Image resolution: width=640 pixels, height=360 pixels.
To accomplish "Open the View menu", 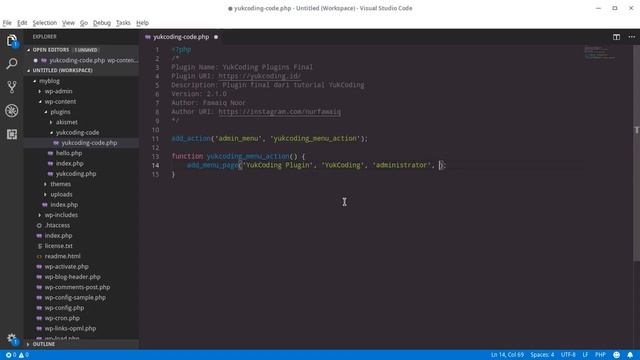I will coord(68,23).
